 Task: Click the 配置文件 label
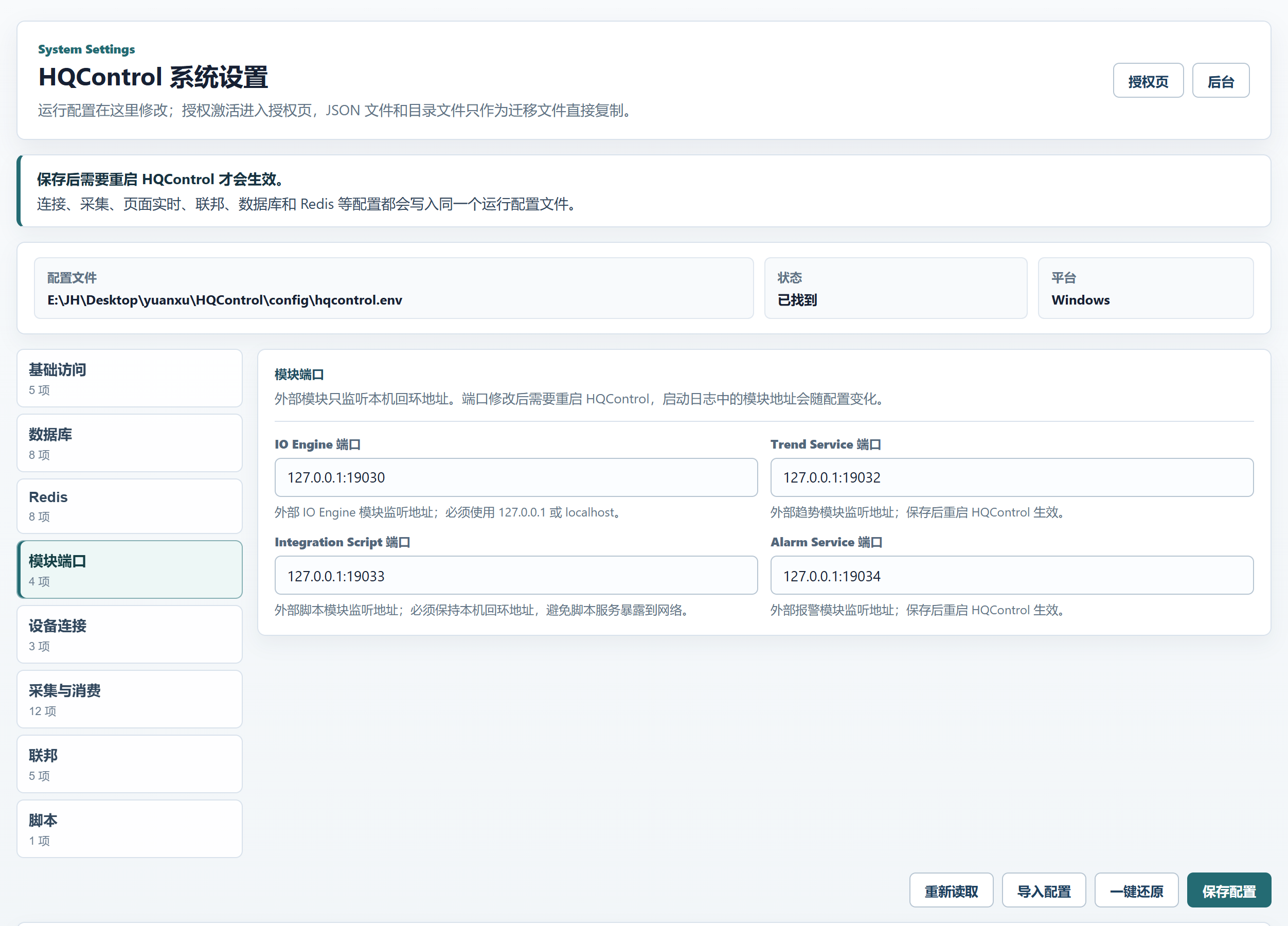(71, 278)
